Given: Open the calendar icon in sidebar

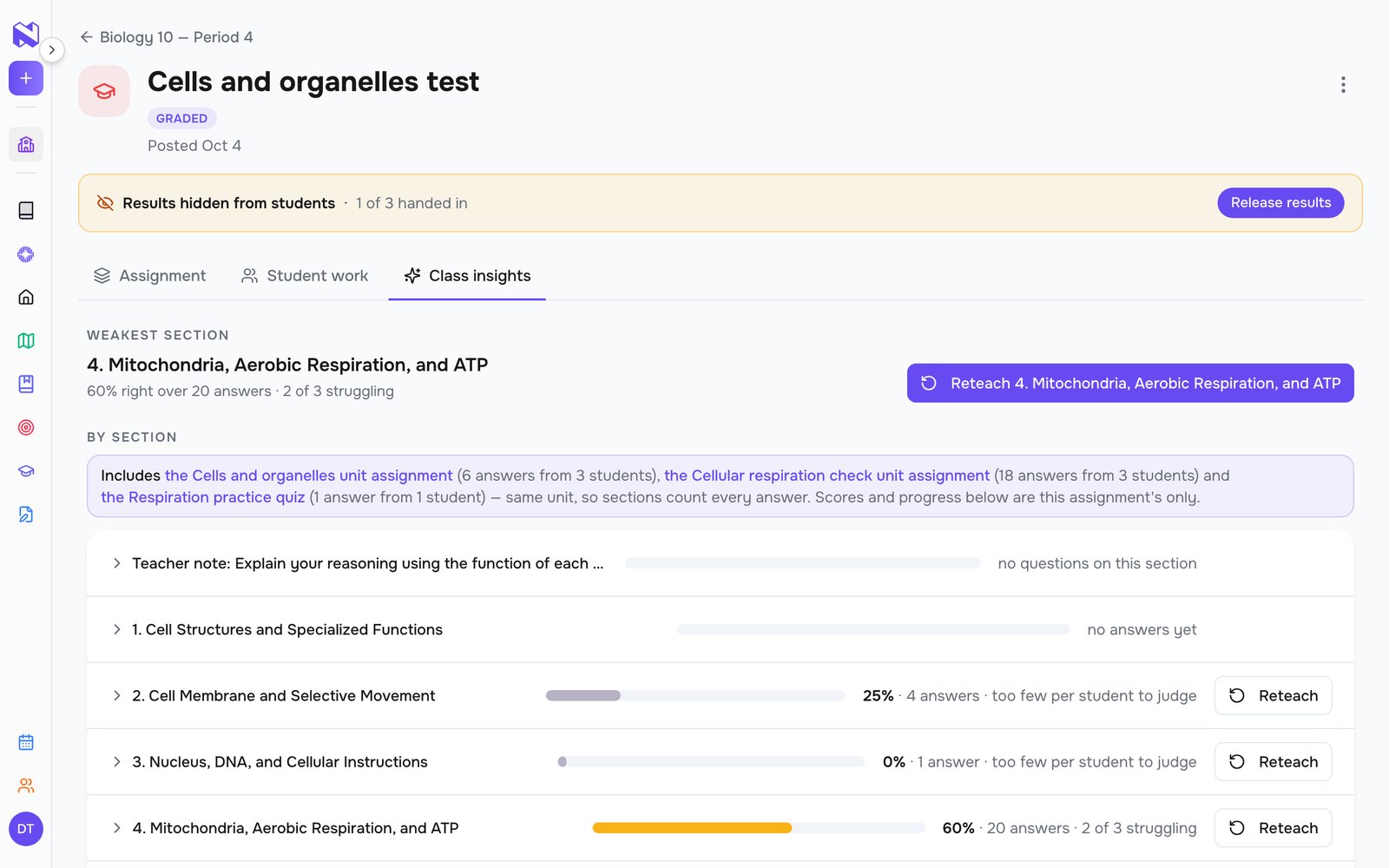Looking at the screenshot, I should click(x=26, y=742).
